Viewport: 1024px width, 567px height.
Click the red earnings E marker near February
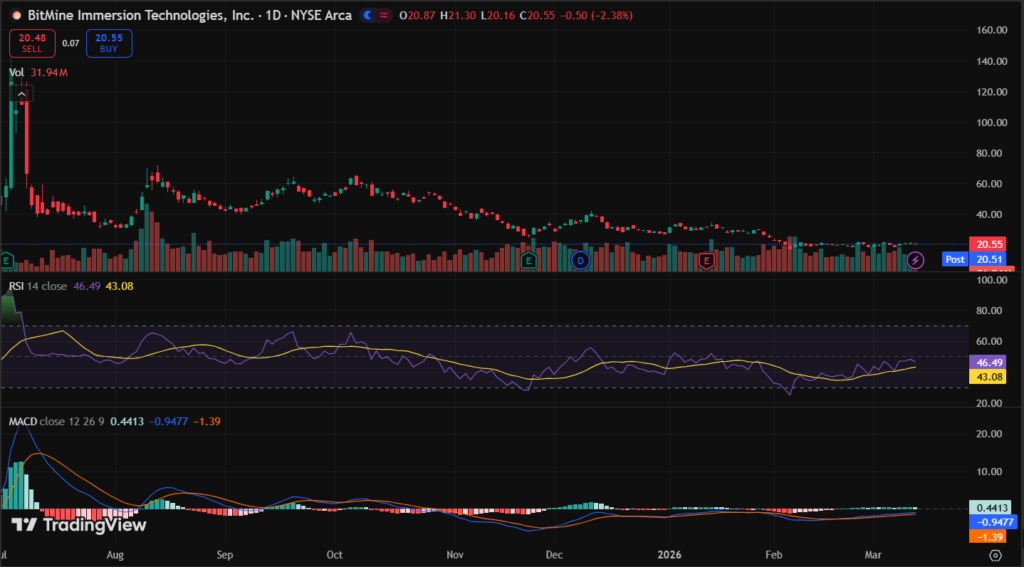pyautogui.click(x=706, y=261)
